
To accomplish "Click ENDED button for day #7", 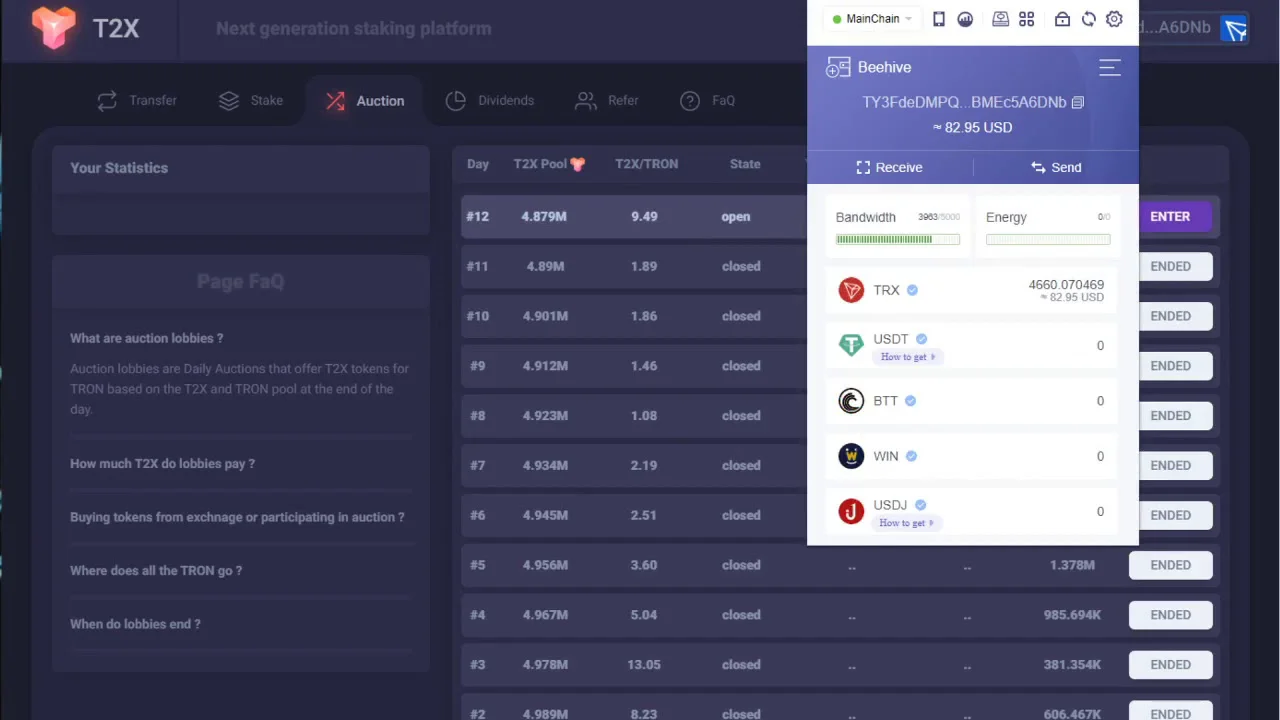I will (x=1171, y=465).
